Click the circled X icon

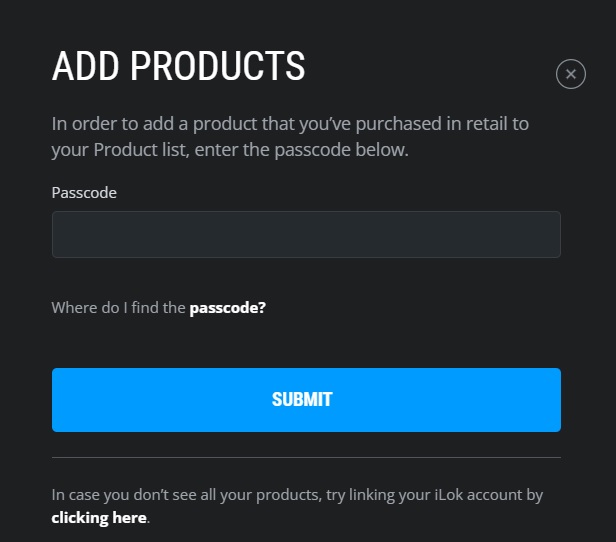point(570,74)
